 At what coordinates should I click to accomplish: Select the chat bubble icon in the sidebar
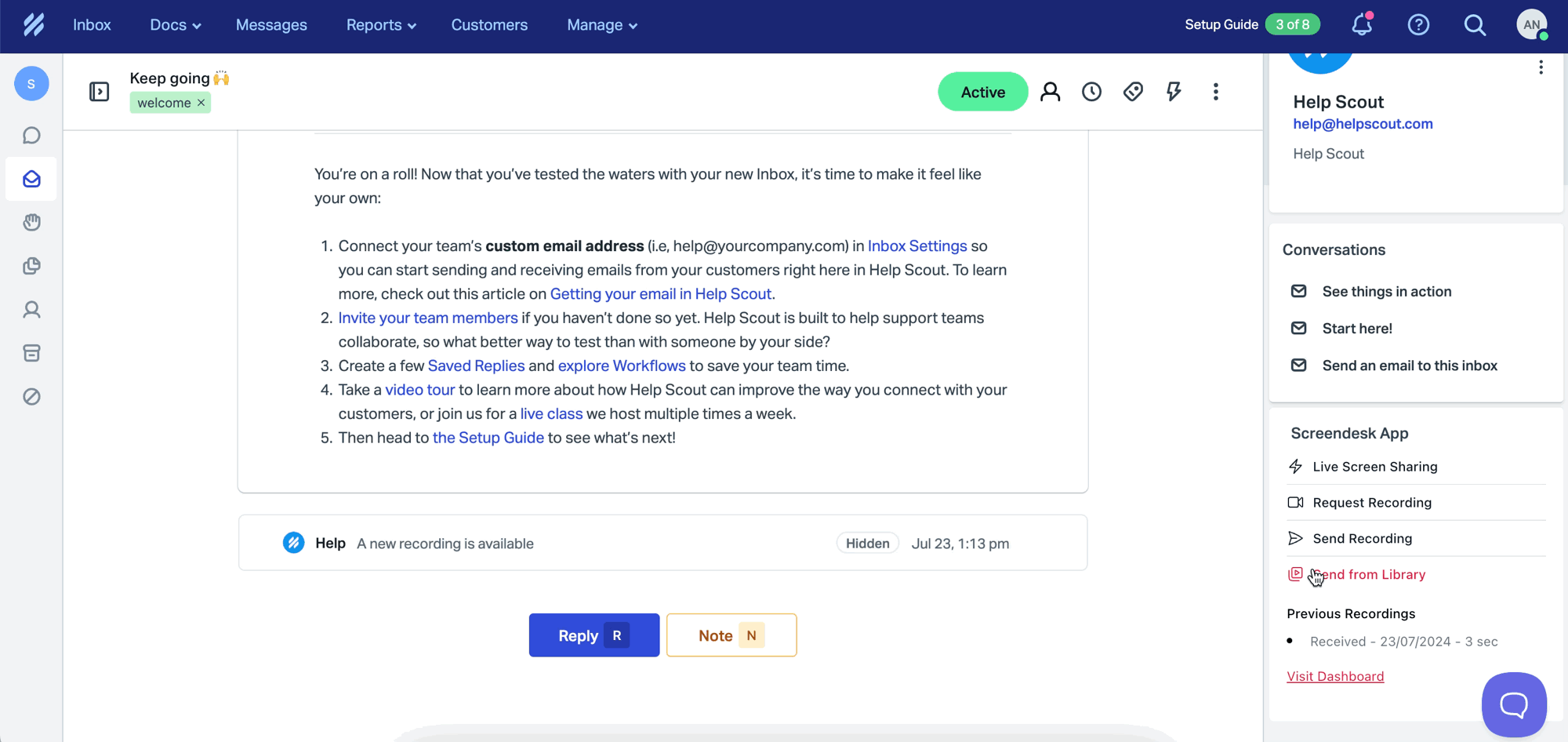[31, 135]
